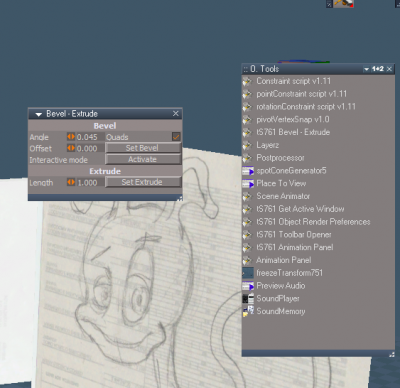
Task: Click the Tools panel resize grip
Action: tap(392, 354)
